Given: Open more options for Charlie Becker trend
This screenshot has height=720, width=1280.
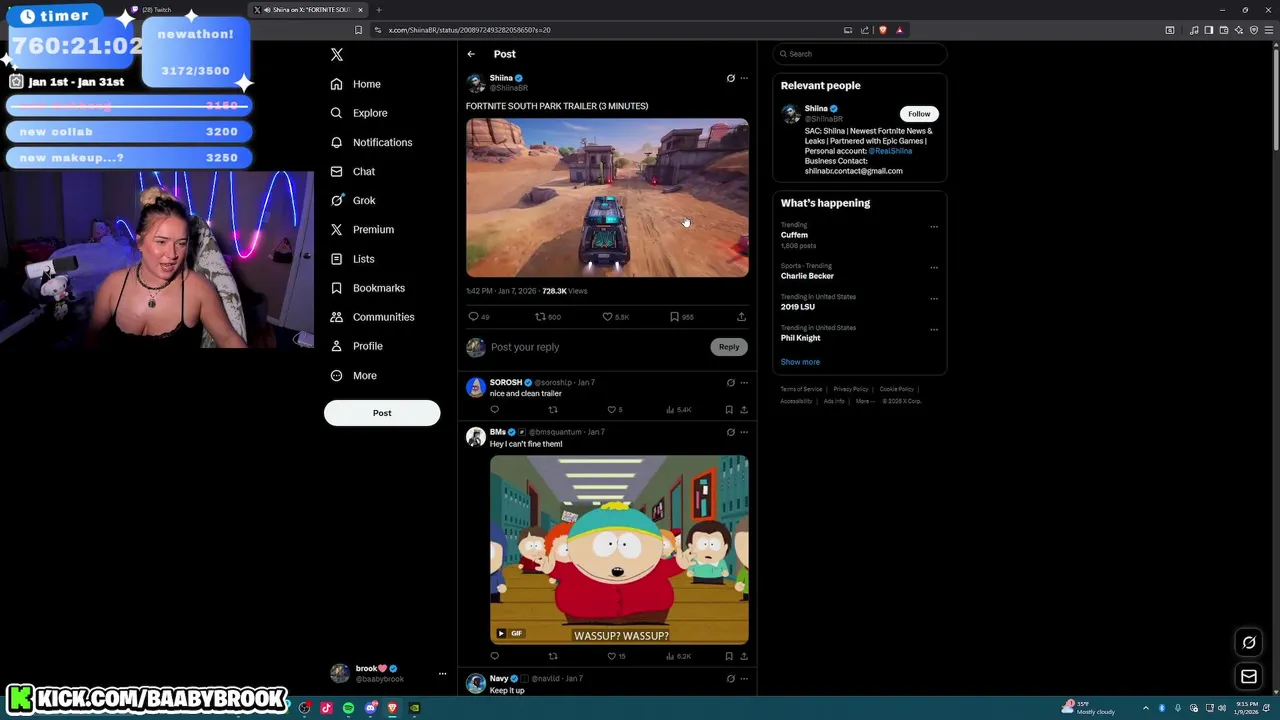Looking at the screenshot, I should point(934,268).
